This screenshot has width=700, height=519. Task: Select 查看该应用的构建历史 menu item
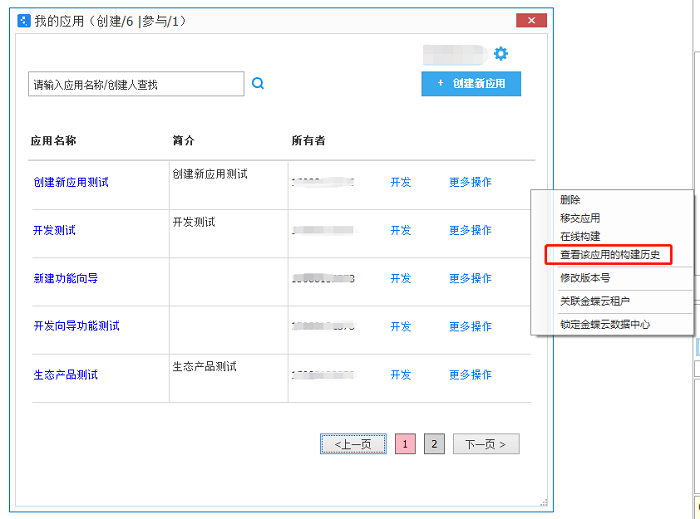coord(609,255)
